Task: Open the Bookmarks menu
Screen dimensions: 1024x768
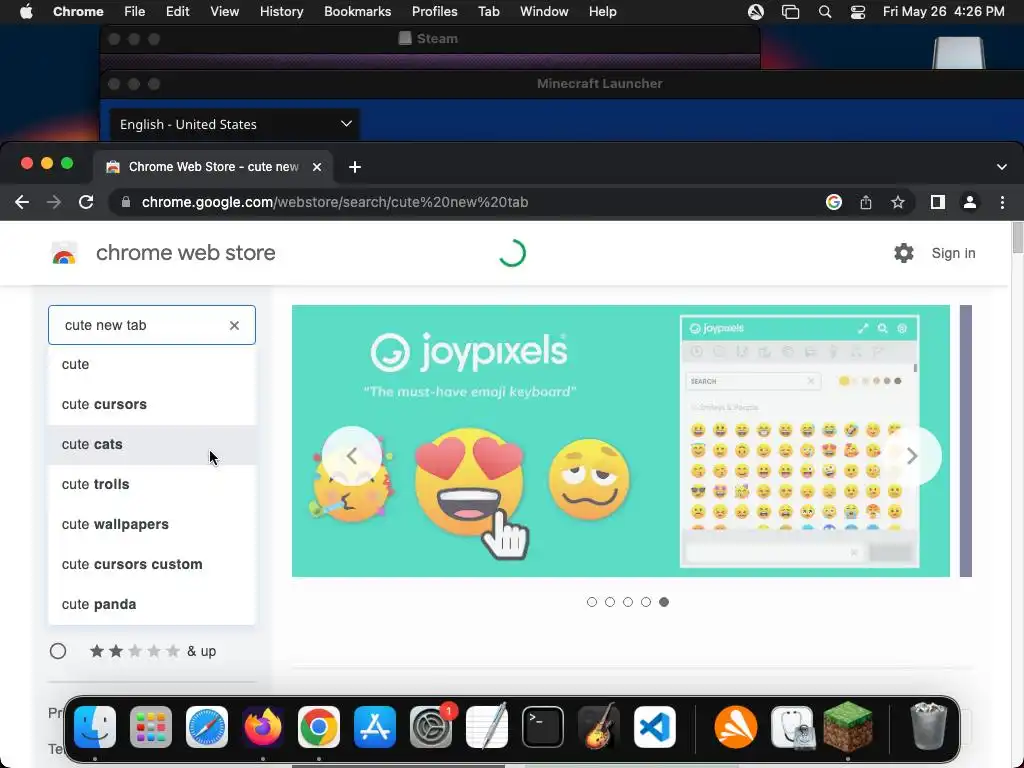Action: pos(358,12)
